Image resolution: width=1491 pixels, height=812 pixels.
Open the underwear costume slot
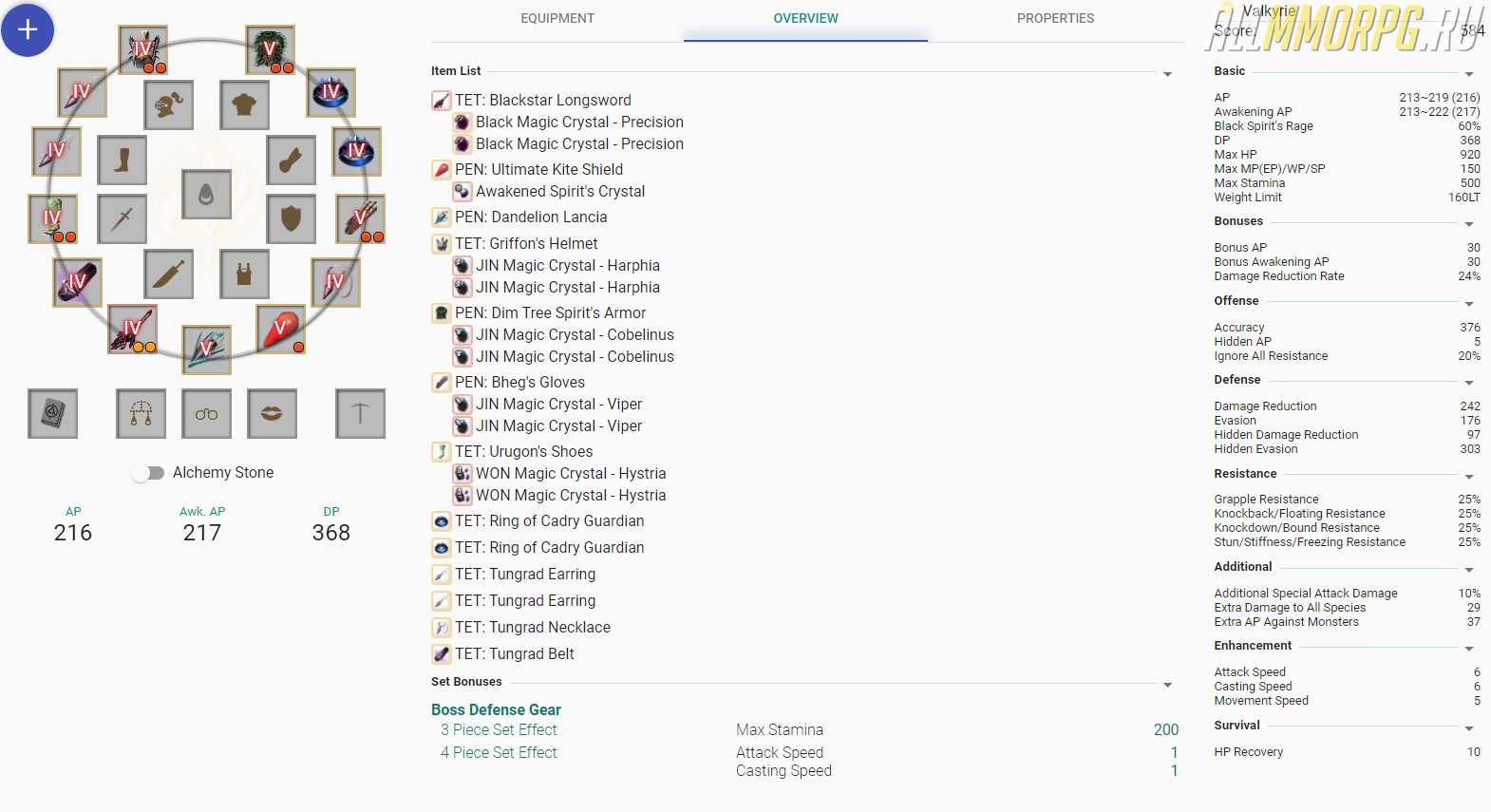(x=244, y=274)
